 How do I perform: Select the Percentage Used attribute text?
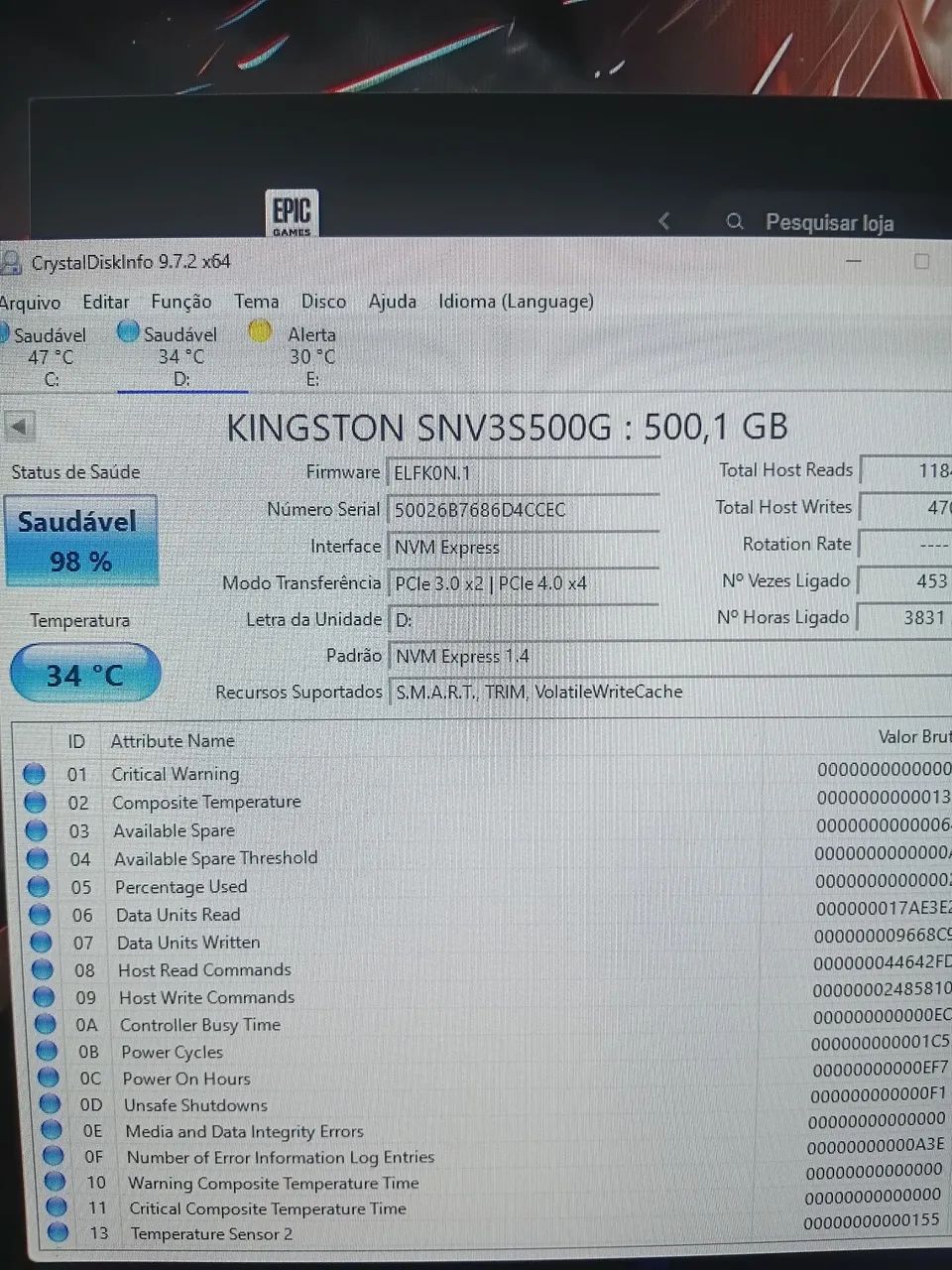tap(181, 887)
